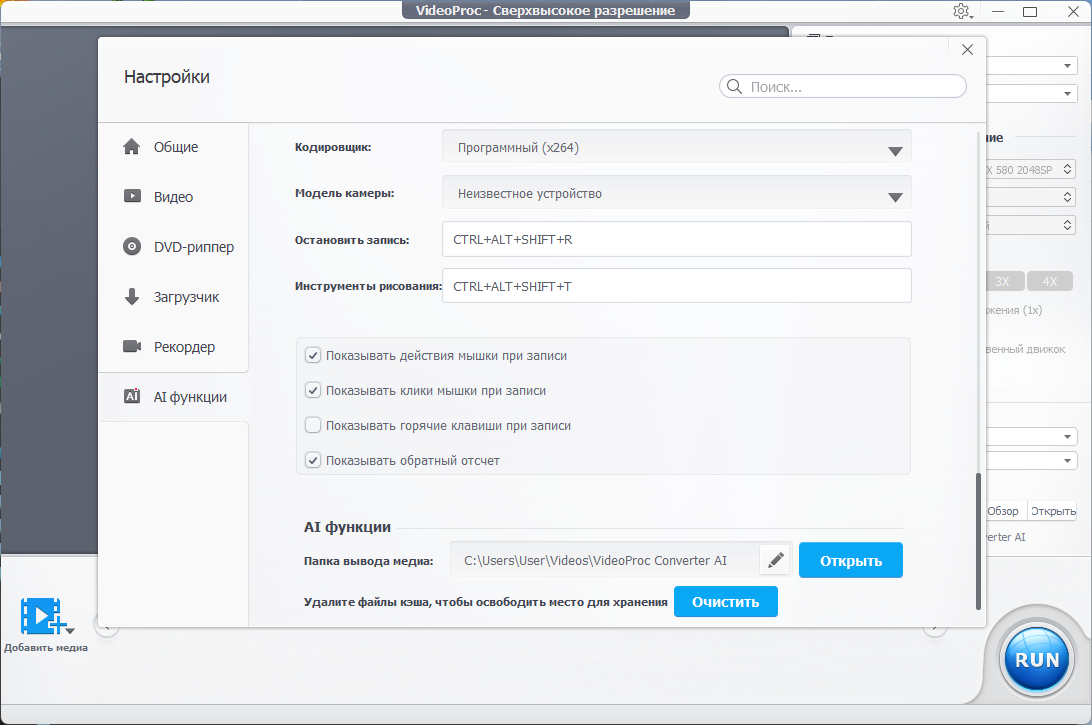Screen dimensions: 1092x725
Task: Enable Показывать горячие клавиши при записи
Action: point(313,425)
